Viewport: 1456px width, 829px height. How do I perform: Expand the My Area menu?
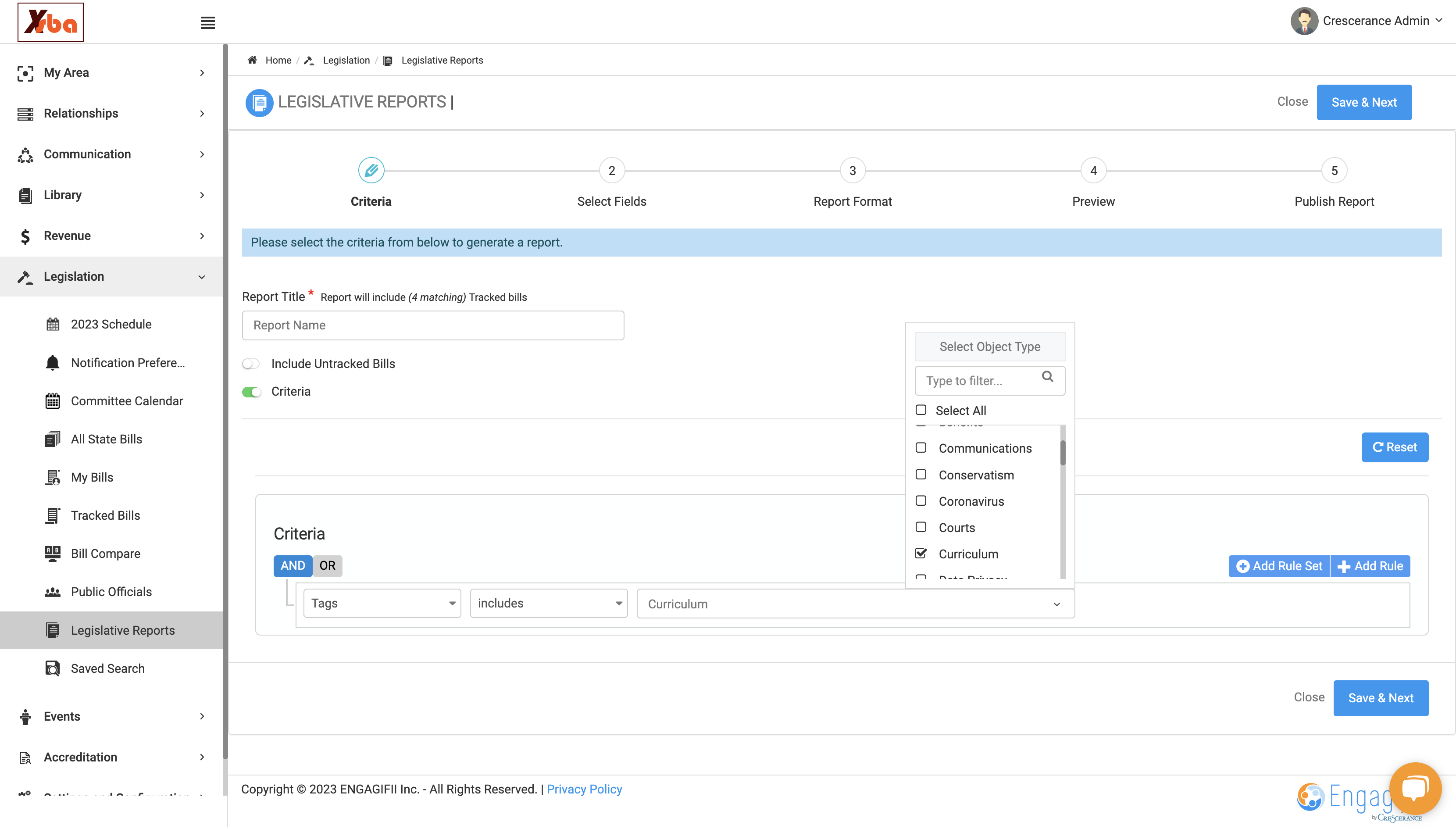tap(111, 72)
